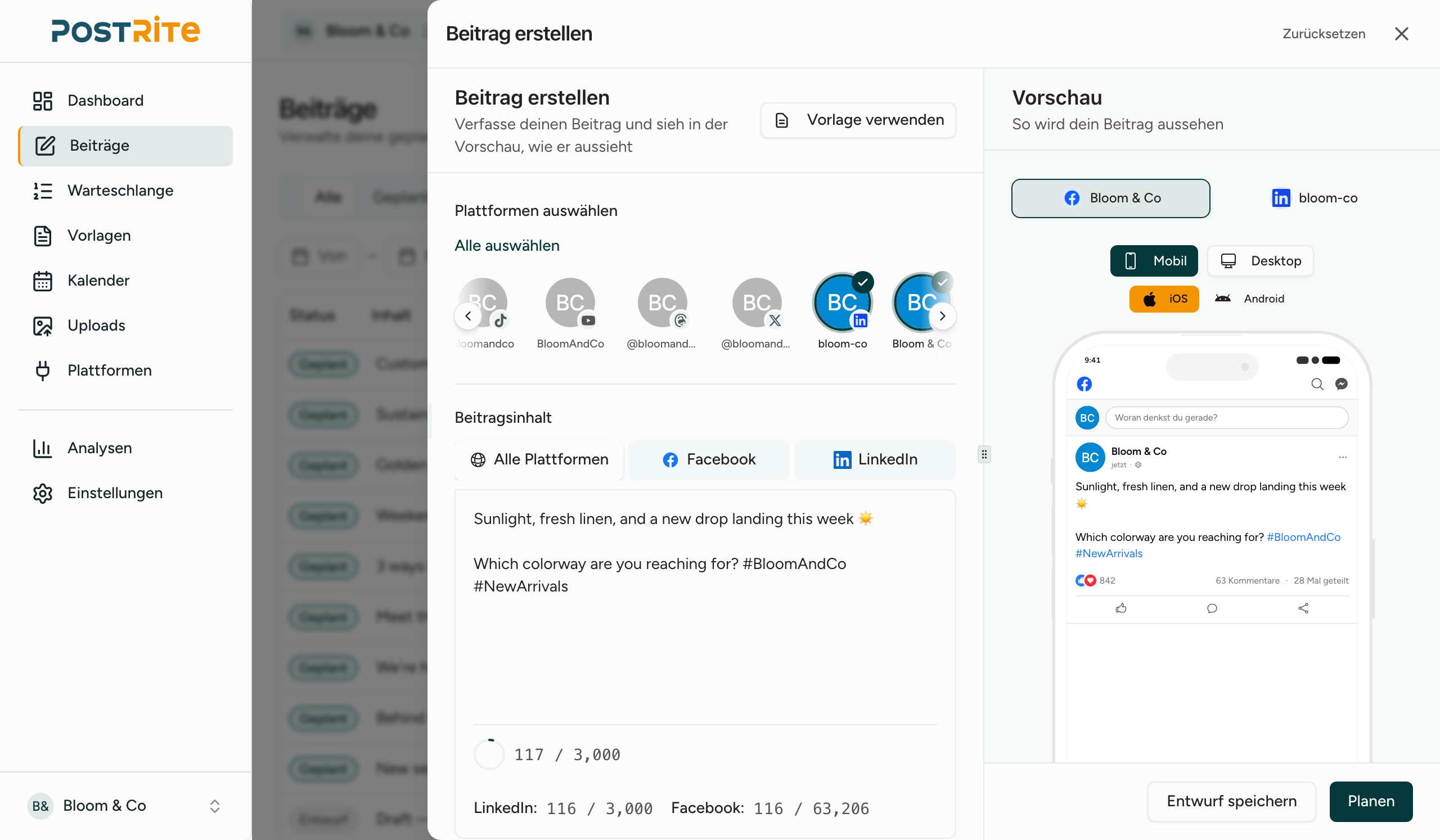Click the 28 Mal geteilt text
Image resolution: width=1440 pixels, height=840 pixels.
tap(1321, 581)
